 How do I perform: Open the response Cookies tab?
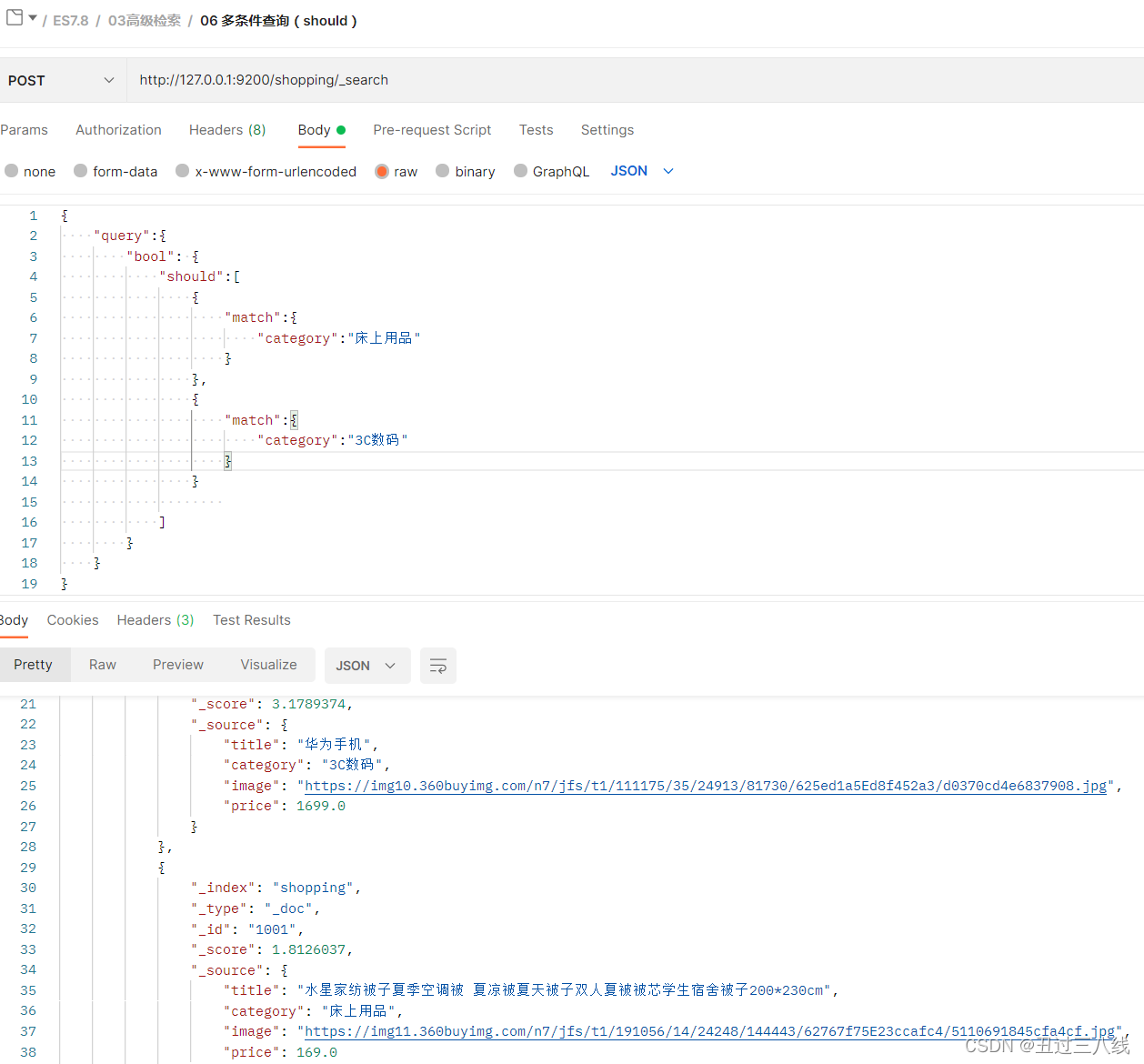click(73, 620)
